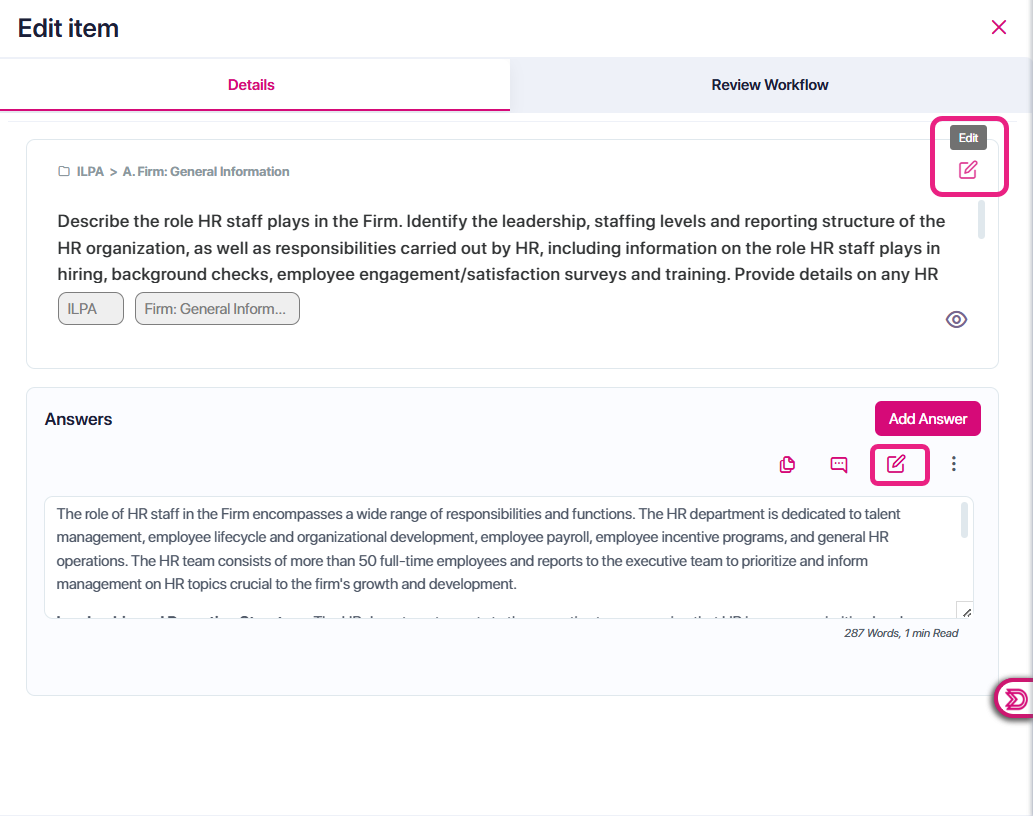Switch to the Review Workflow tab
This screenshot has height=816, width=1033.
(x=769, y=85)
